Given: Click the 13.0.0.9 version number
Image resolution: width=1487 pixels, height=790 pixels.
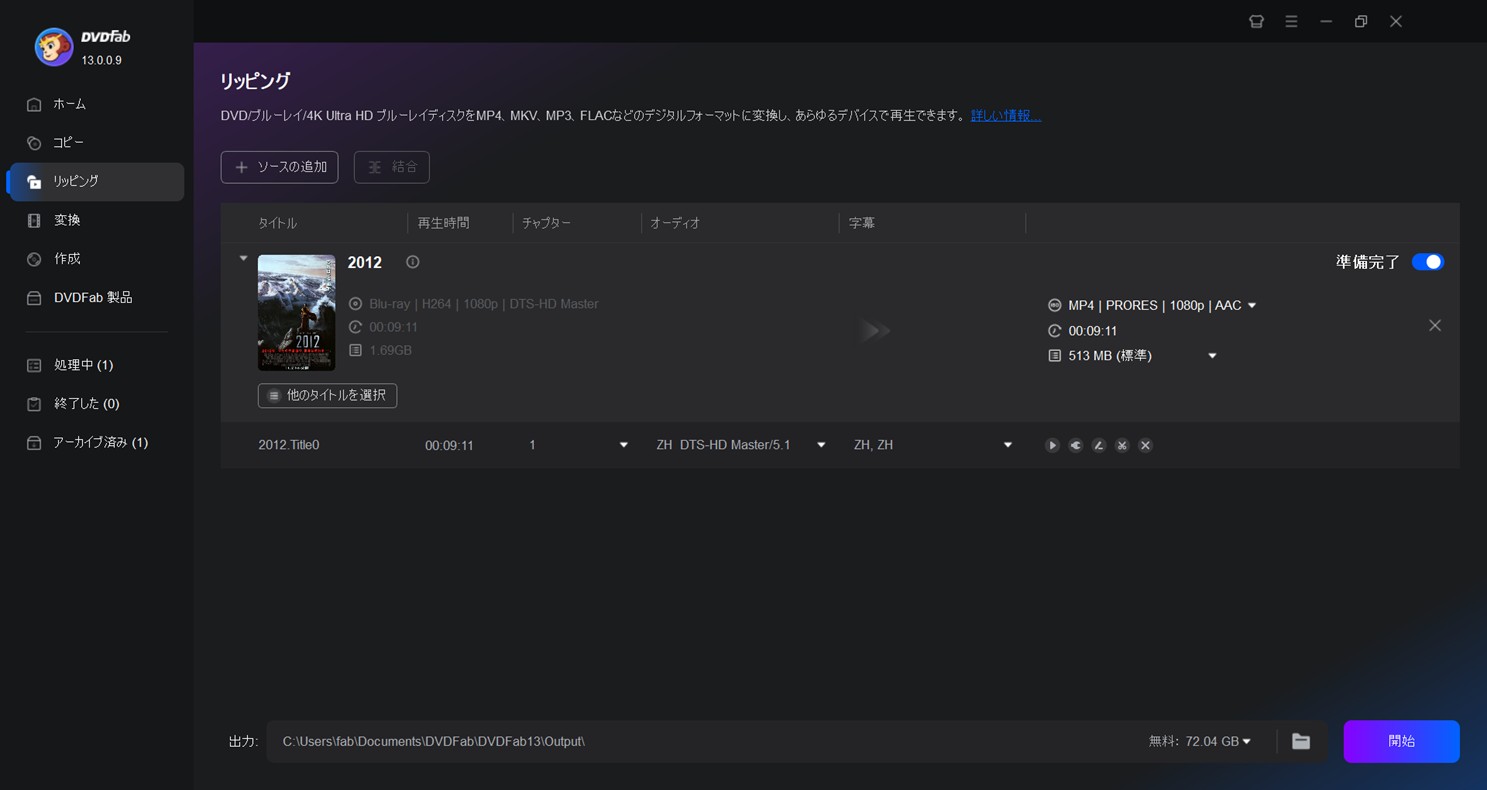Looking at the screenshot, I should 102,60.
